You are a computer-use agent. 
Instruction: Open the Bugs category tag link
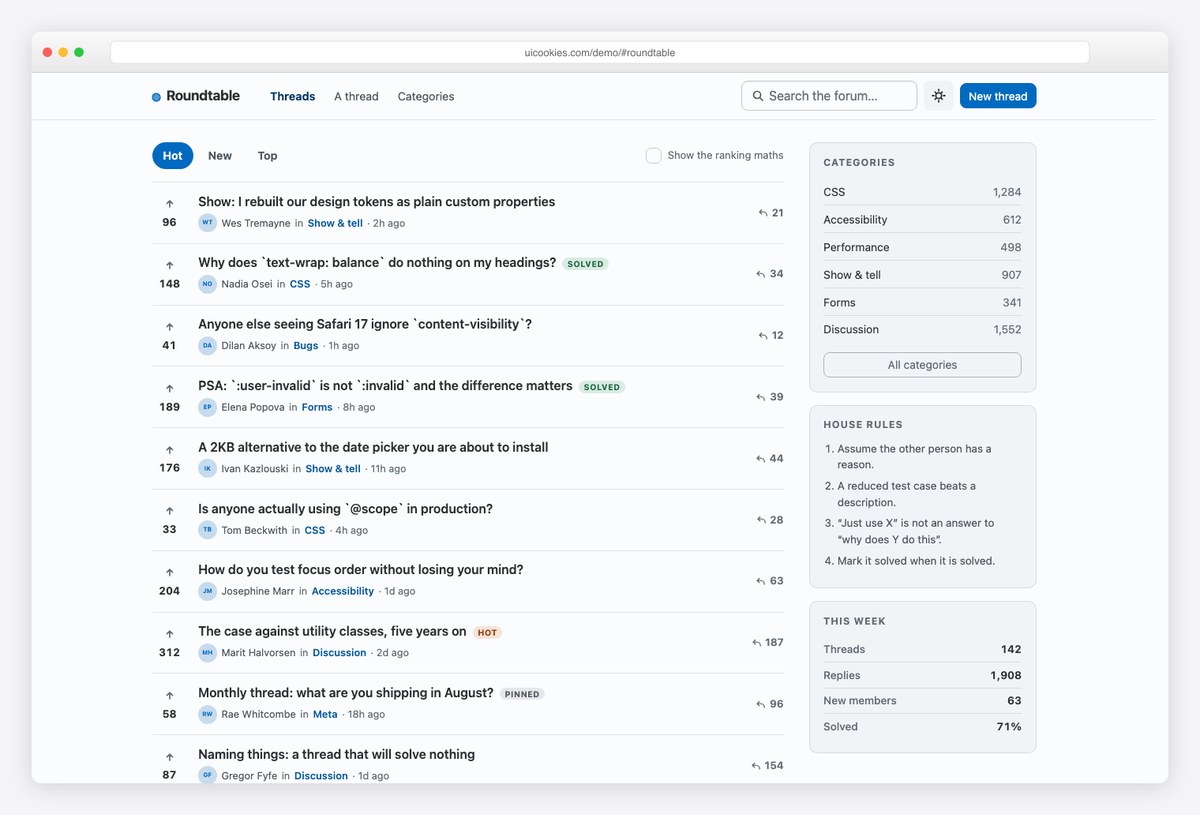306,346
